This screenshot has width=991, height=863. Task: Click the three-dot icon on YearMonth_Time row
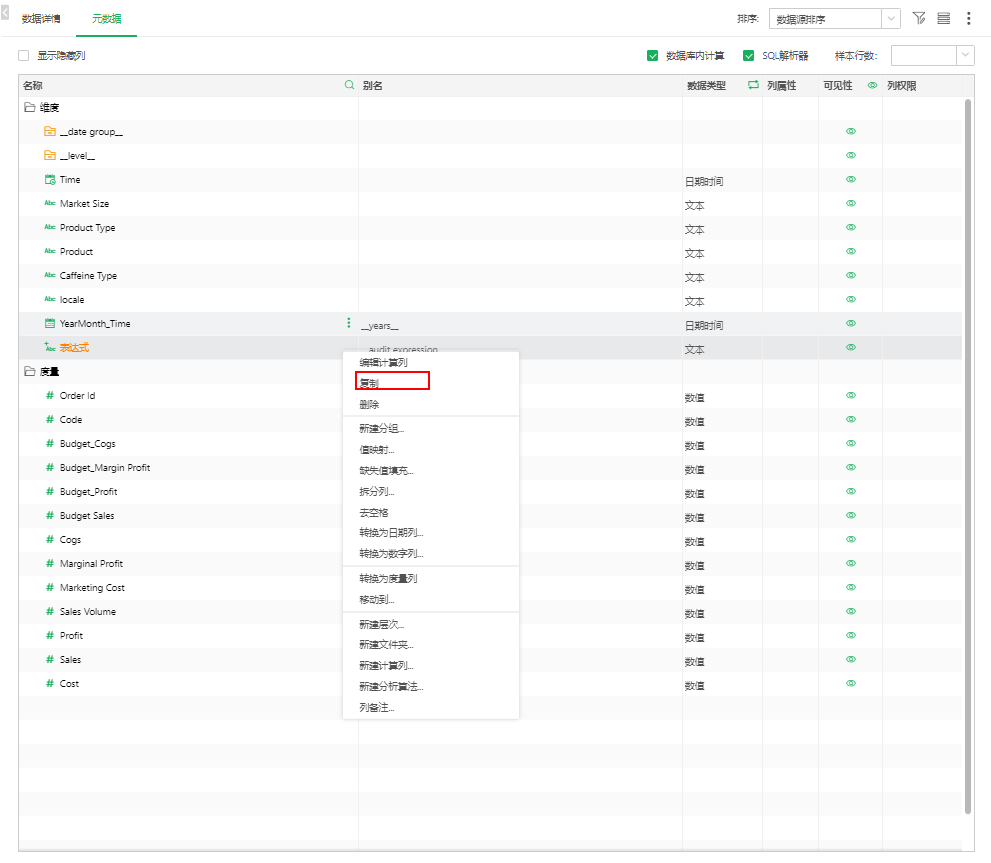[349, 323]
